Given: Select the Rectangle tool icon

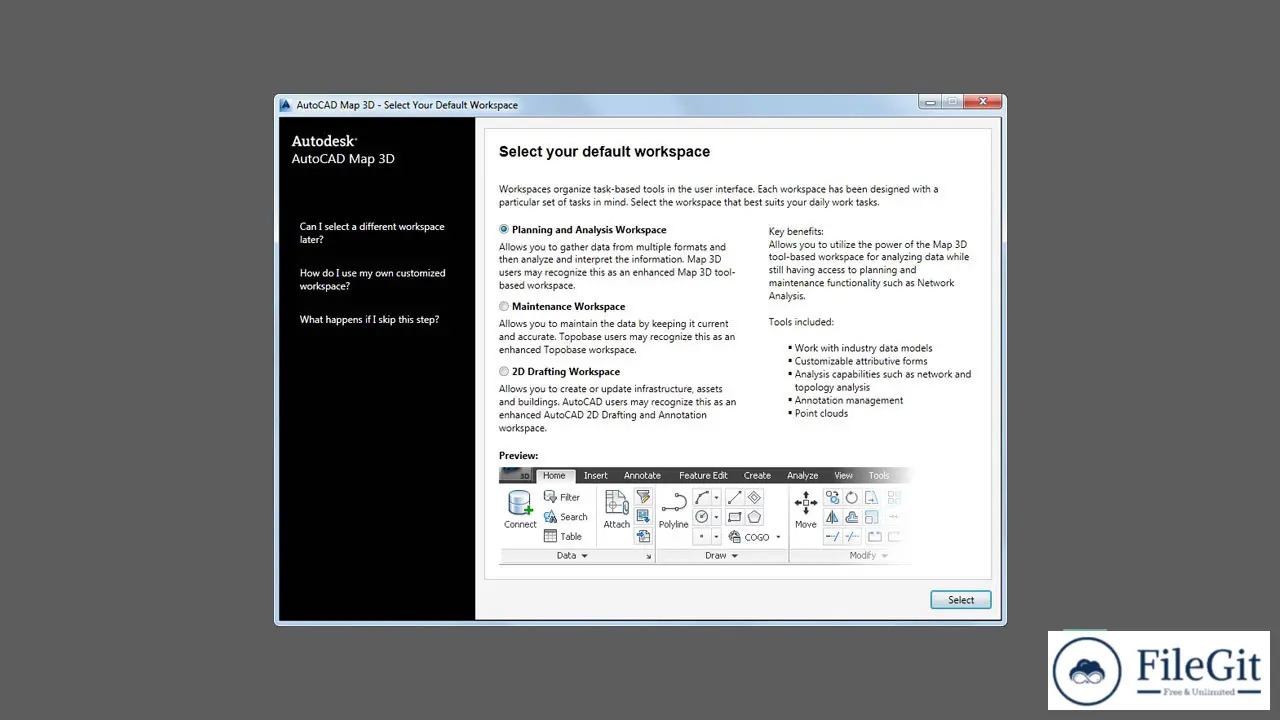Looking at the screenshot, I should click(x=735, y=517).
